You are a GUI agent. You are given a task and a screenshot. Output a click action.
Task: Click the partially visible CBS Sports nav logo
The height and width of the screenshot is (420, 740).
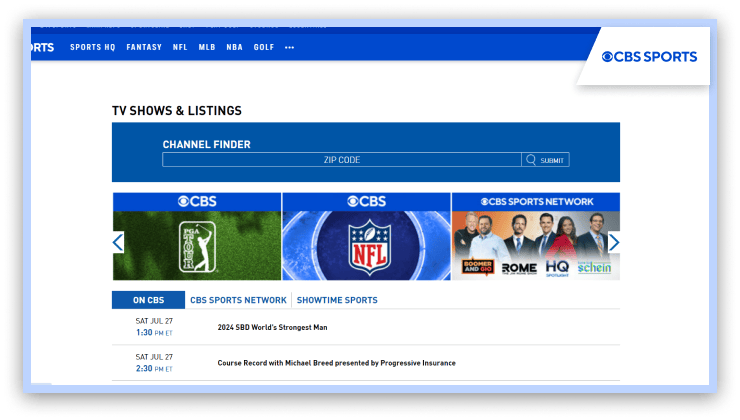coord(42,47)
